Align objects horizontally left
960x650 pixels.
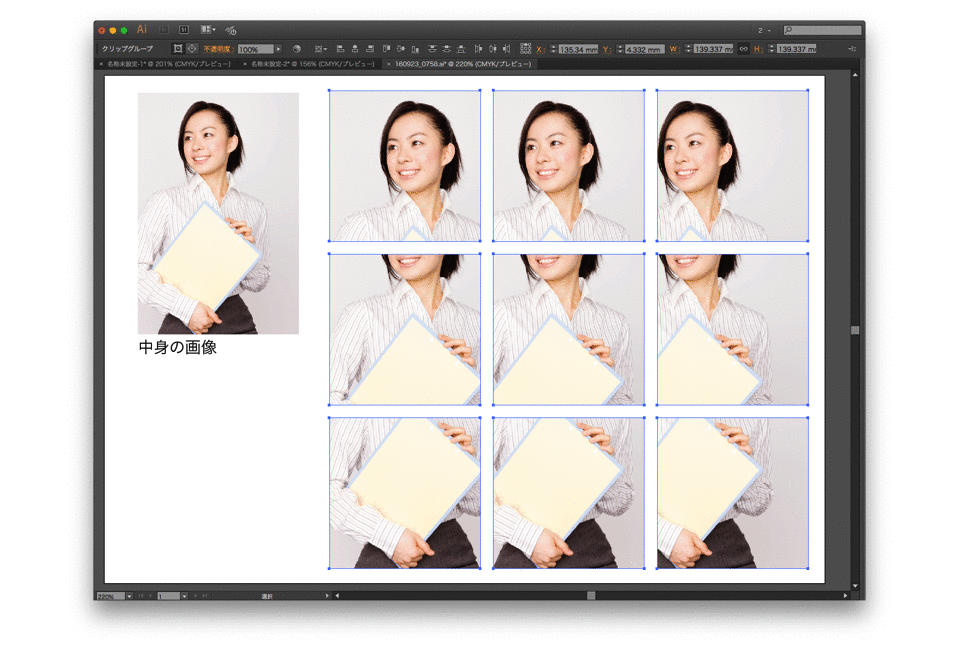tap(340, 49)
